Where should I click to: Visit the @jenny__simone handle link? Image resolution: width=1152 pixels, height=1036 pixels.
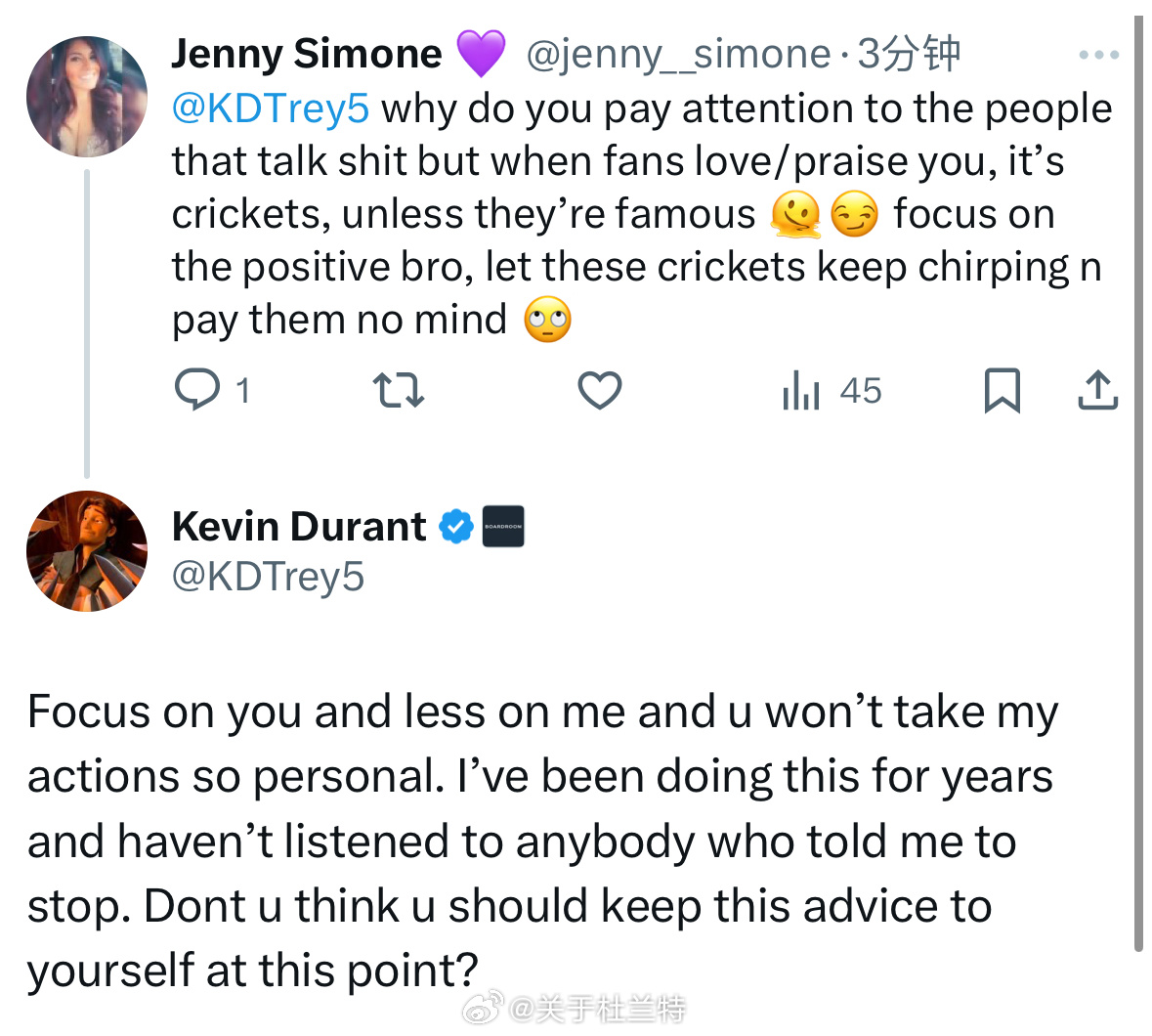(678, 54)
